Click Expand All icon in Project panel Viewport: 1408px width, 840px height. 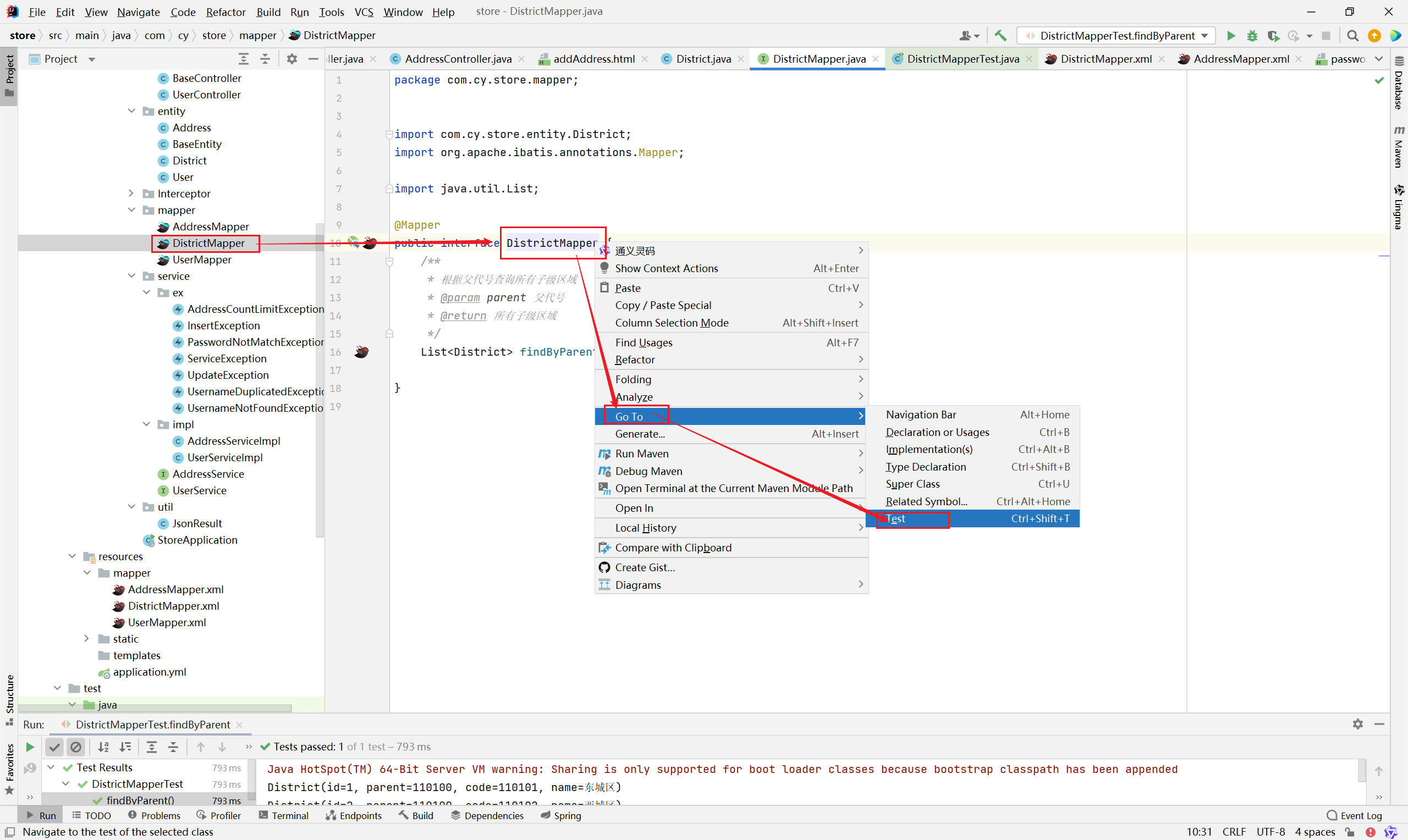coord(244,59)
